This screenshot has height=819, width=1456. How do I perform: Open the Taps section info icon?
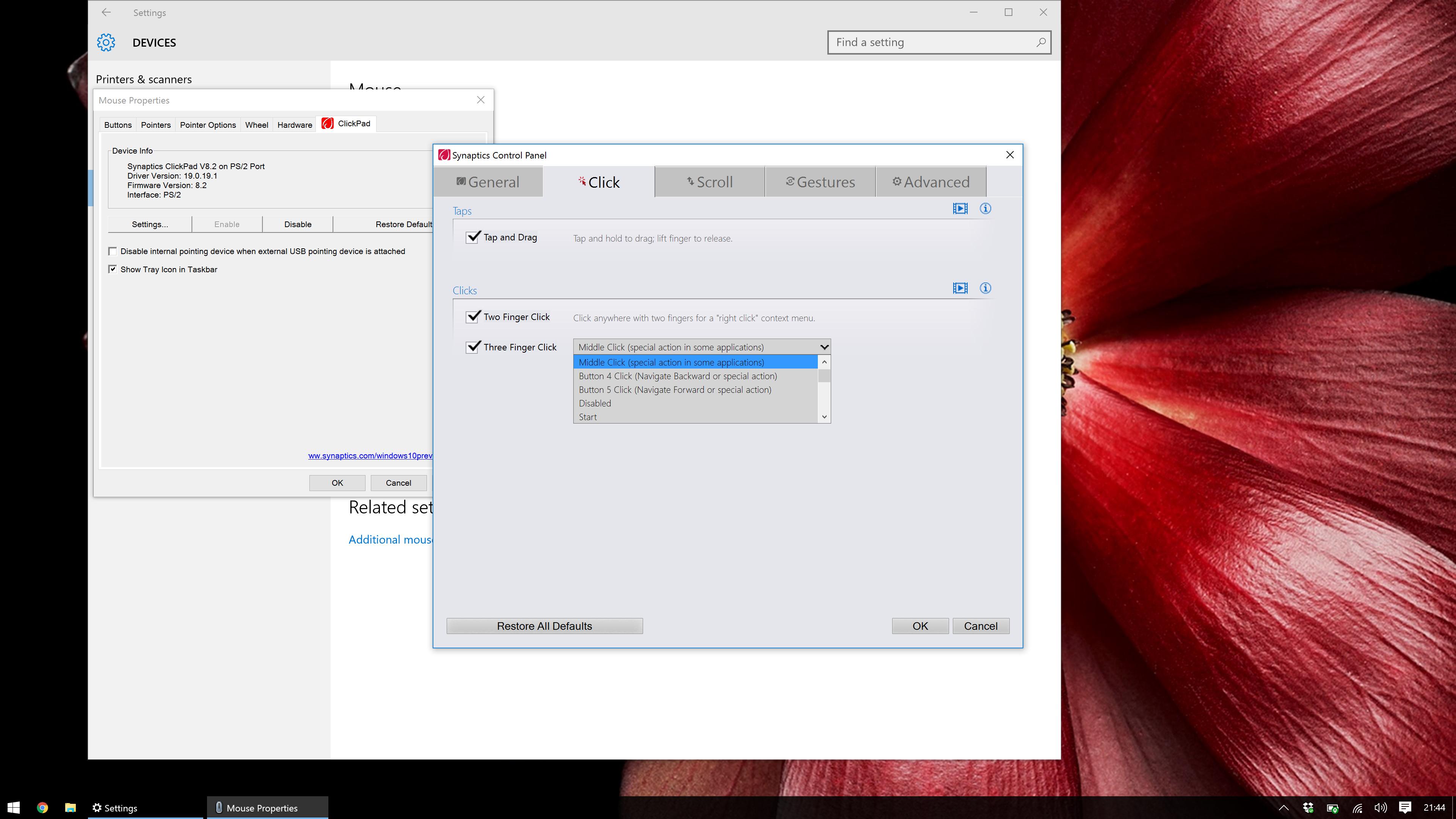tap(985, 209)
